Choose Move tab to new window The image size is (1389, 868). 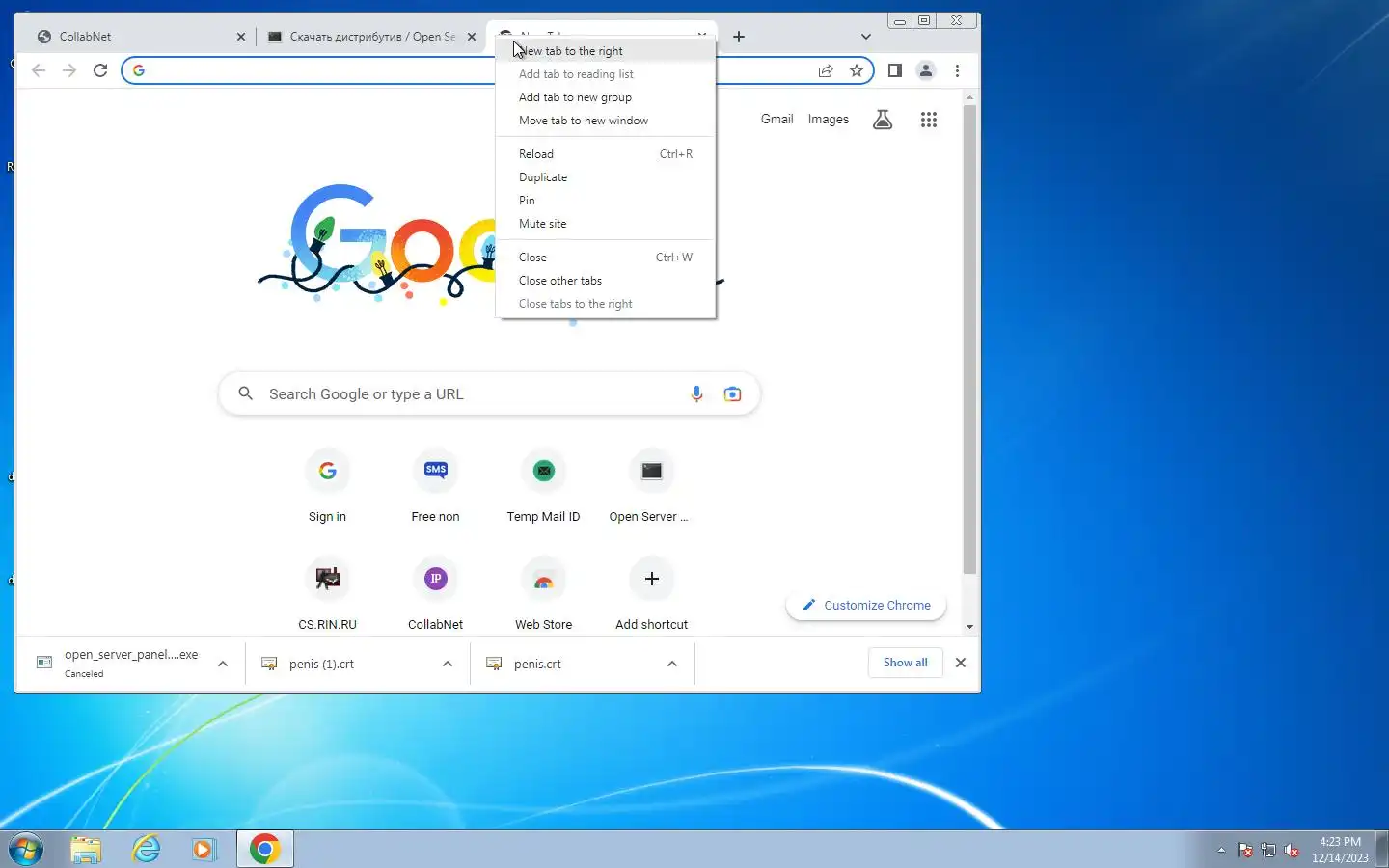[x=606, y=121]
